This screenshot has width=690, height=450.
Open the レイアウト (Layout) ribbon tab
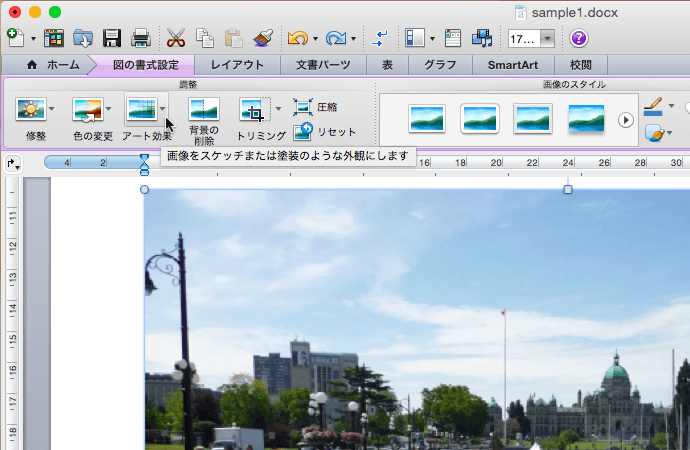point(237,65)
